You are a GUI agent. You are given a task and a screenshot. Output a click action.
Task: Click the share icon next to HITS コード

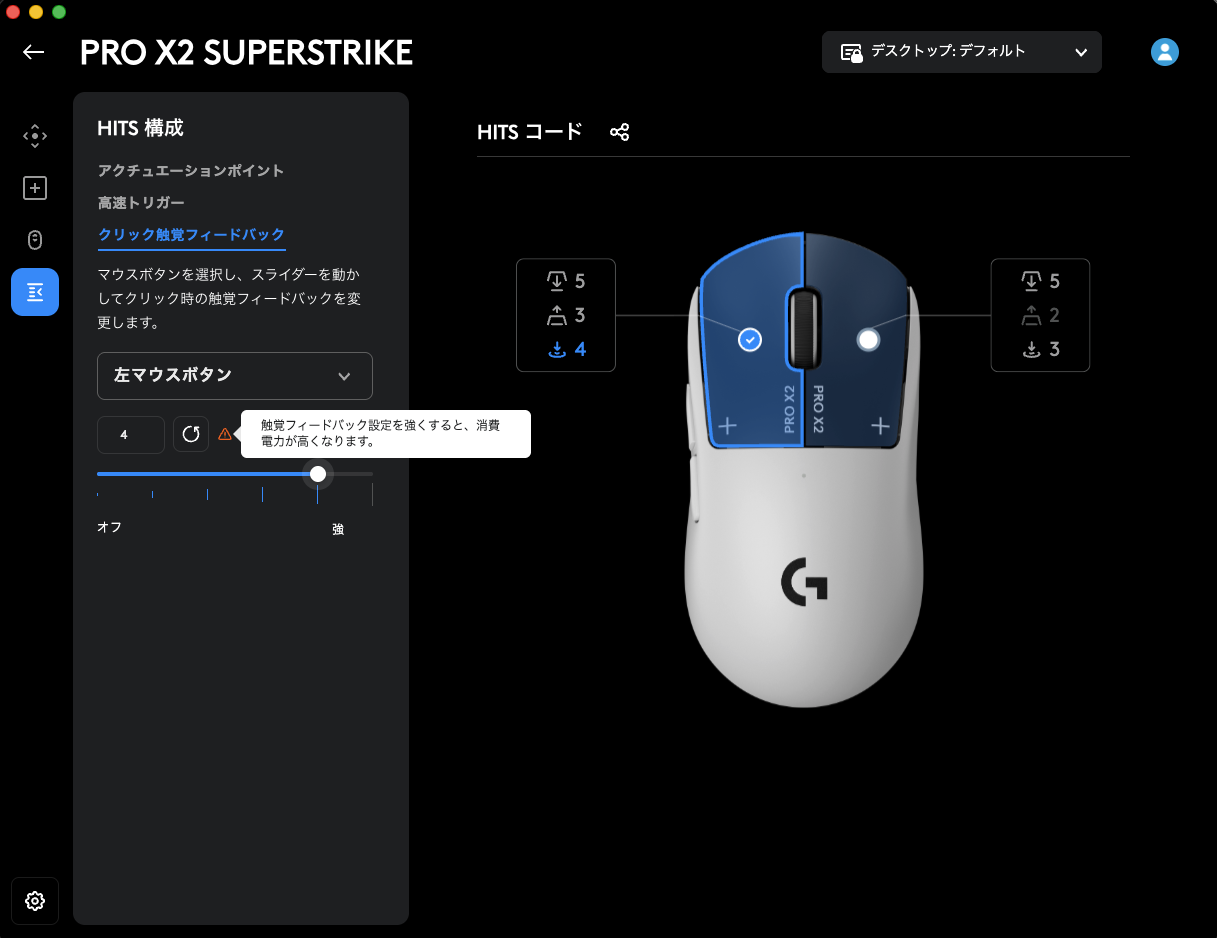pyautogui.click(x=620, y=131)
